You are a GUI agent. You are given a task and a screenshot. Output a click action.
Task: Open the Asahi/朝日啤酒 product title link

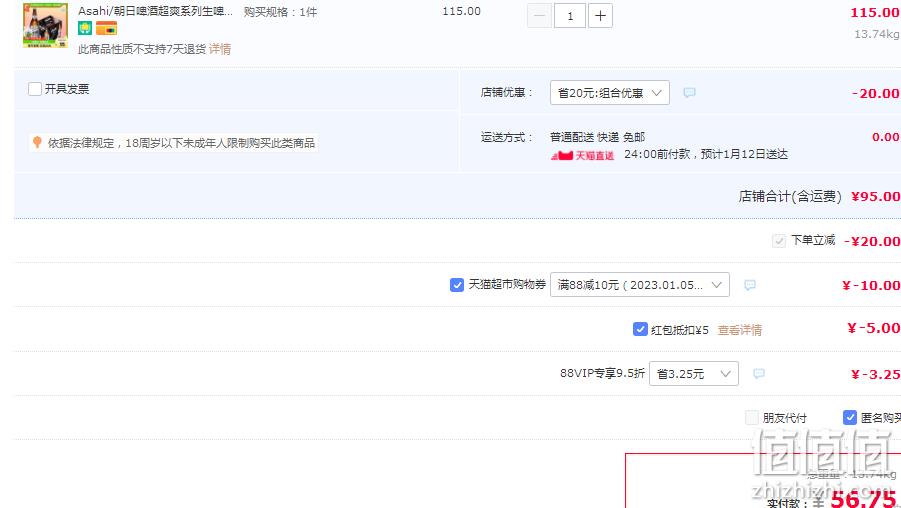(x=155, y=11)
